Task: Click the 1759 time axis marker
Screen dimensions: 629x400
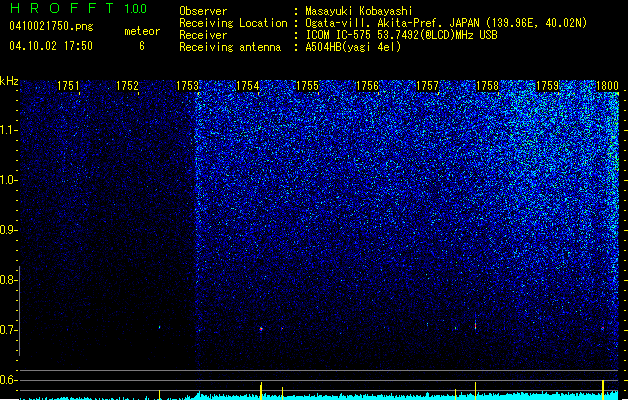Action: [x=548, y=86]
